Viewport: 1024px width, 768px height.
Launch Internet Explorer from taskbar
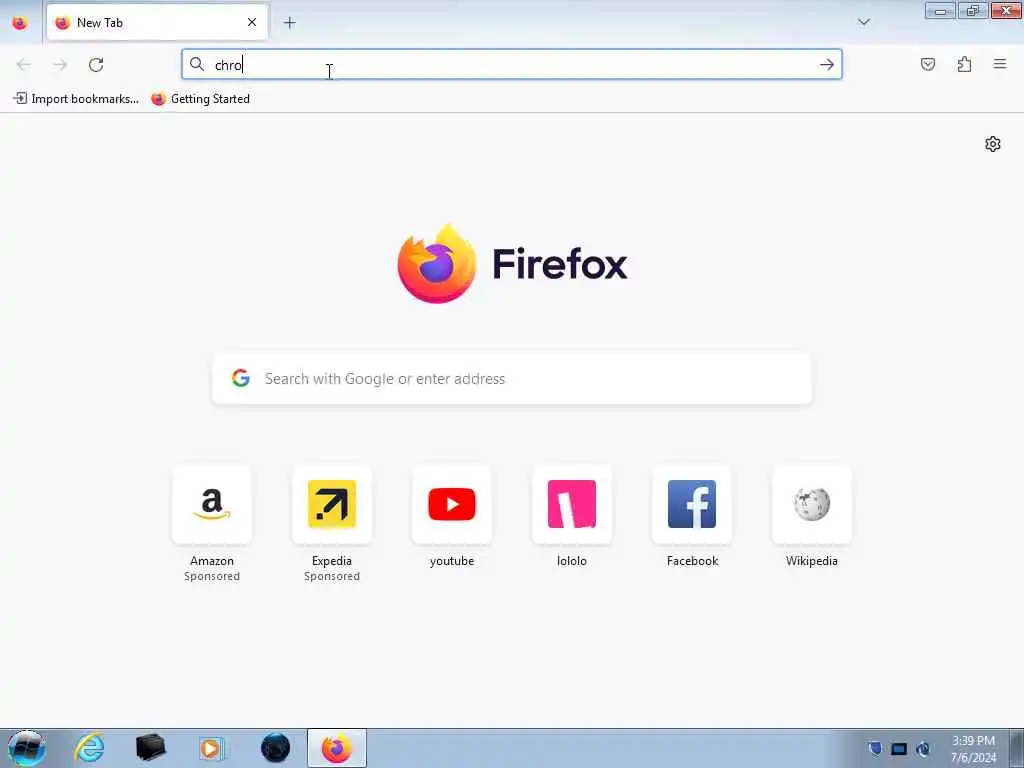(89, 748)
